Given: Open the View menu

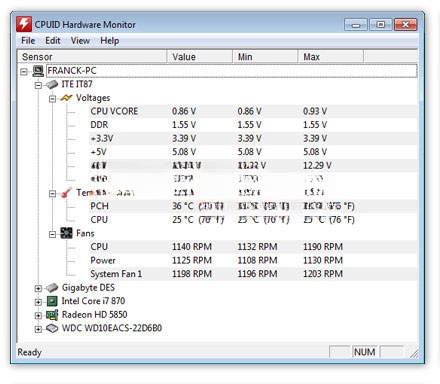Looking at the screenshot, I should coord(80,41).
